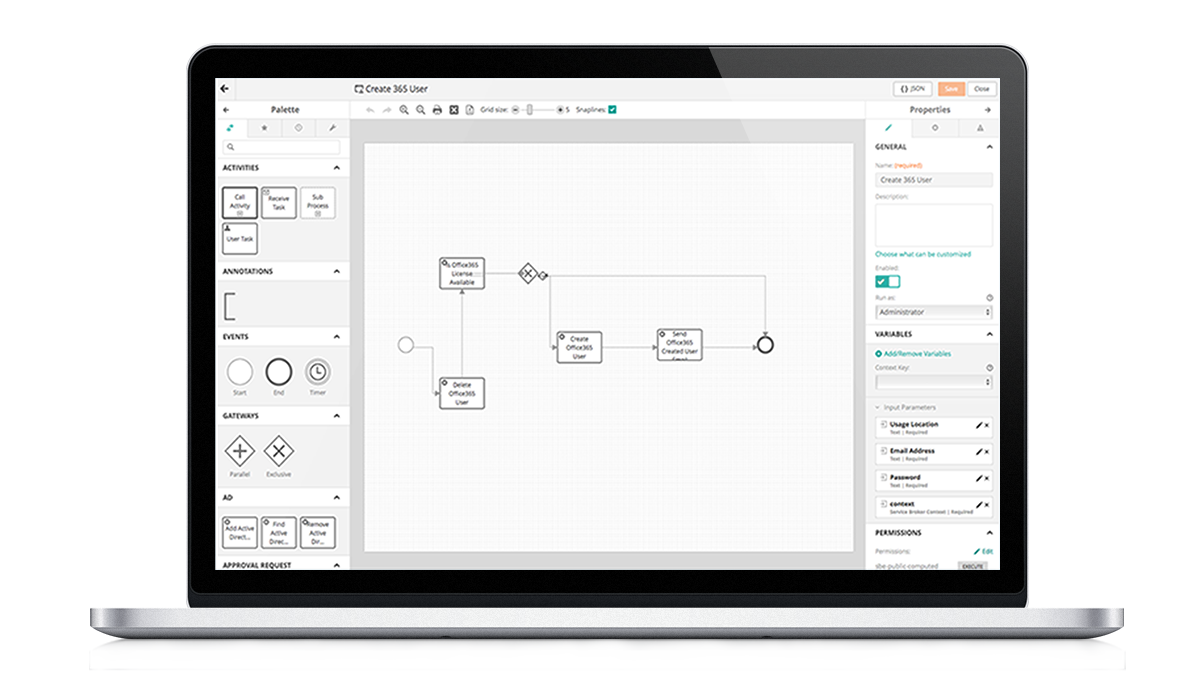
Task: Pick the Exclusive gateway from palette
Action: tap(278, 451)
